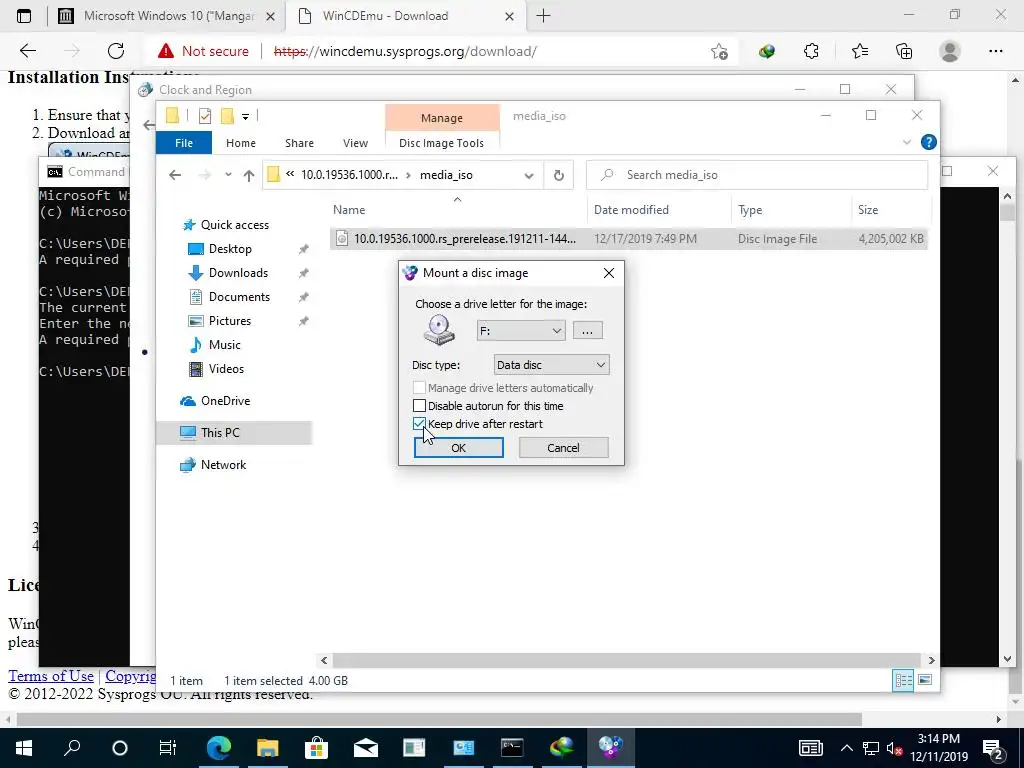Image resolution: width=1024 pixels, height=768 pixels.
Task: Reload the WinCDEmu download page
Action: point(116,51)
